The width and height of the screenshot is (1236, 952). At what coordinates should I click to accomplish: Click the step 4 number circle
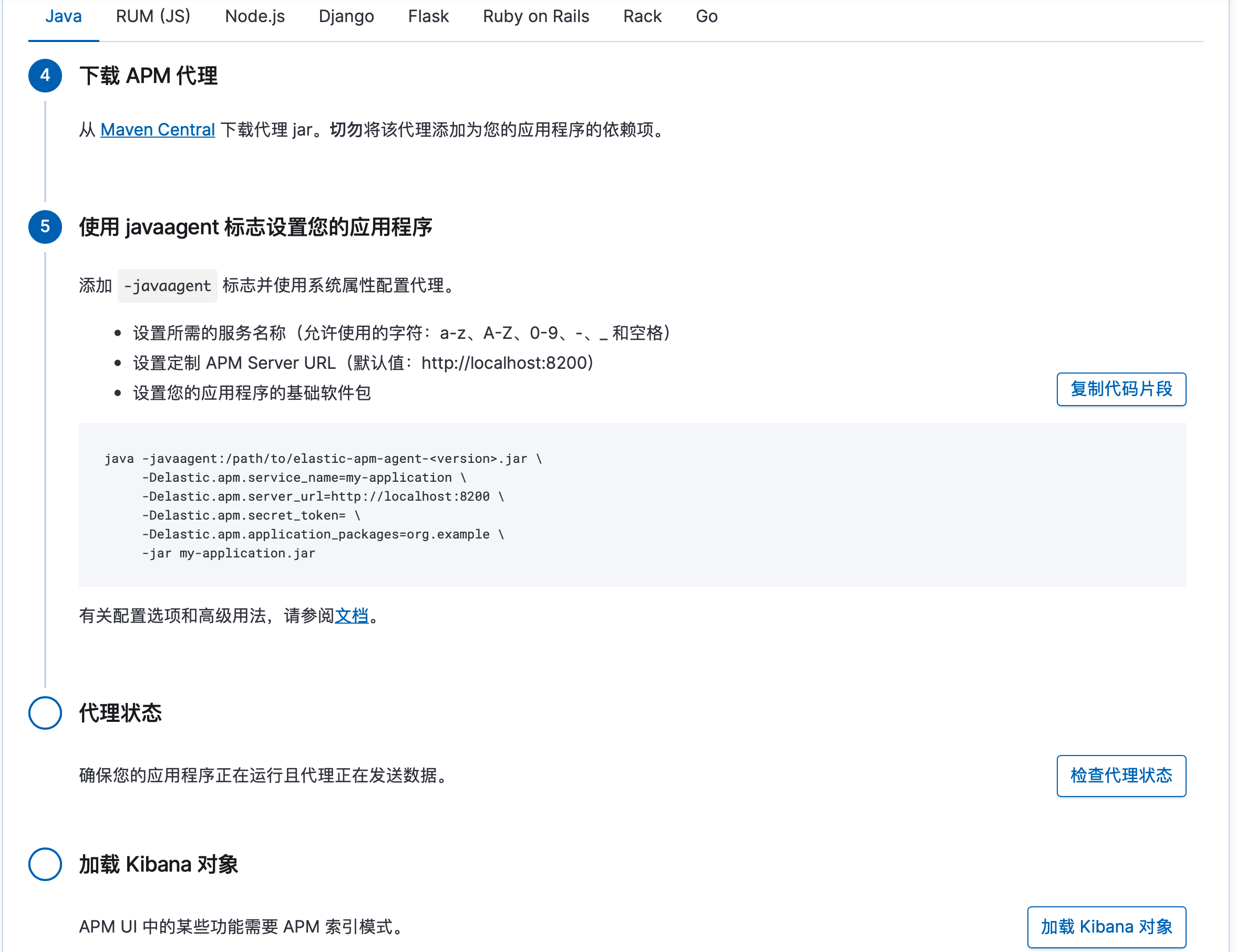point(45,75)
